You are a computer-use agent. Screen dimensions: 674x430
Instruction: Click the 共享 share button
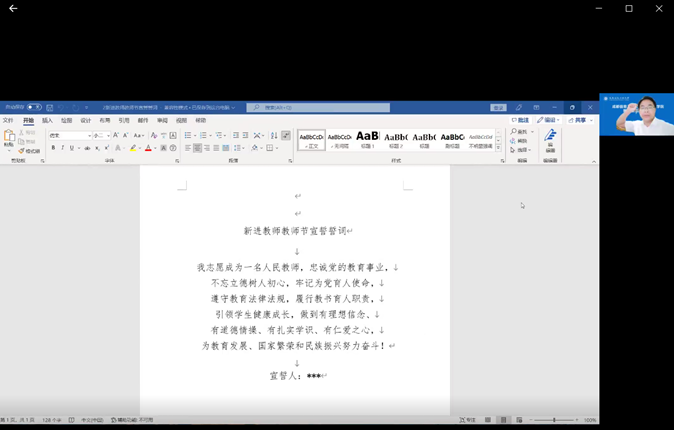[579, 120]
